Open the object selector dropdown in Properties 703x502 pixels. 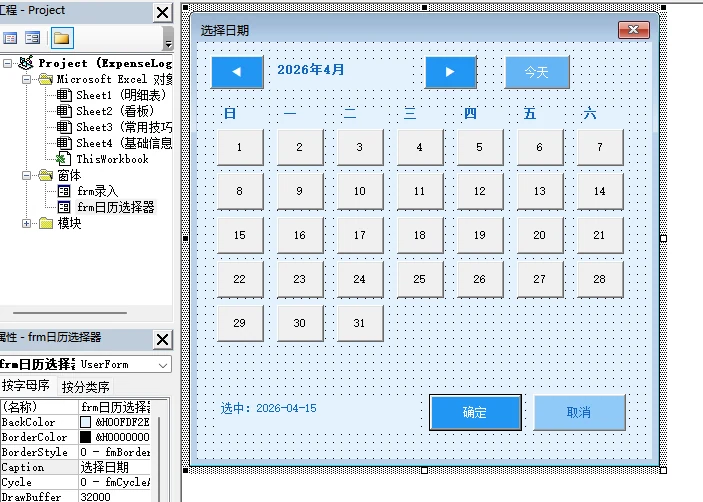click(163, 365)
